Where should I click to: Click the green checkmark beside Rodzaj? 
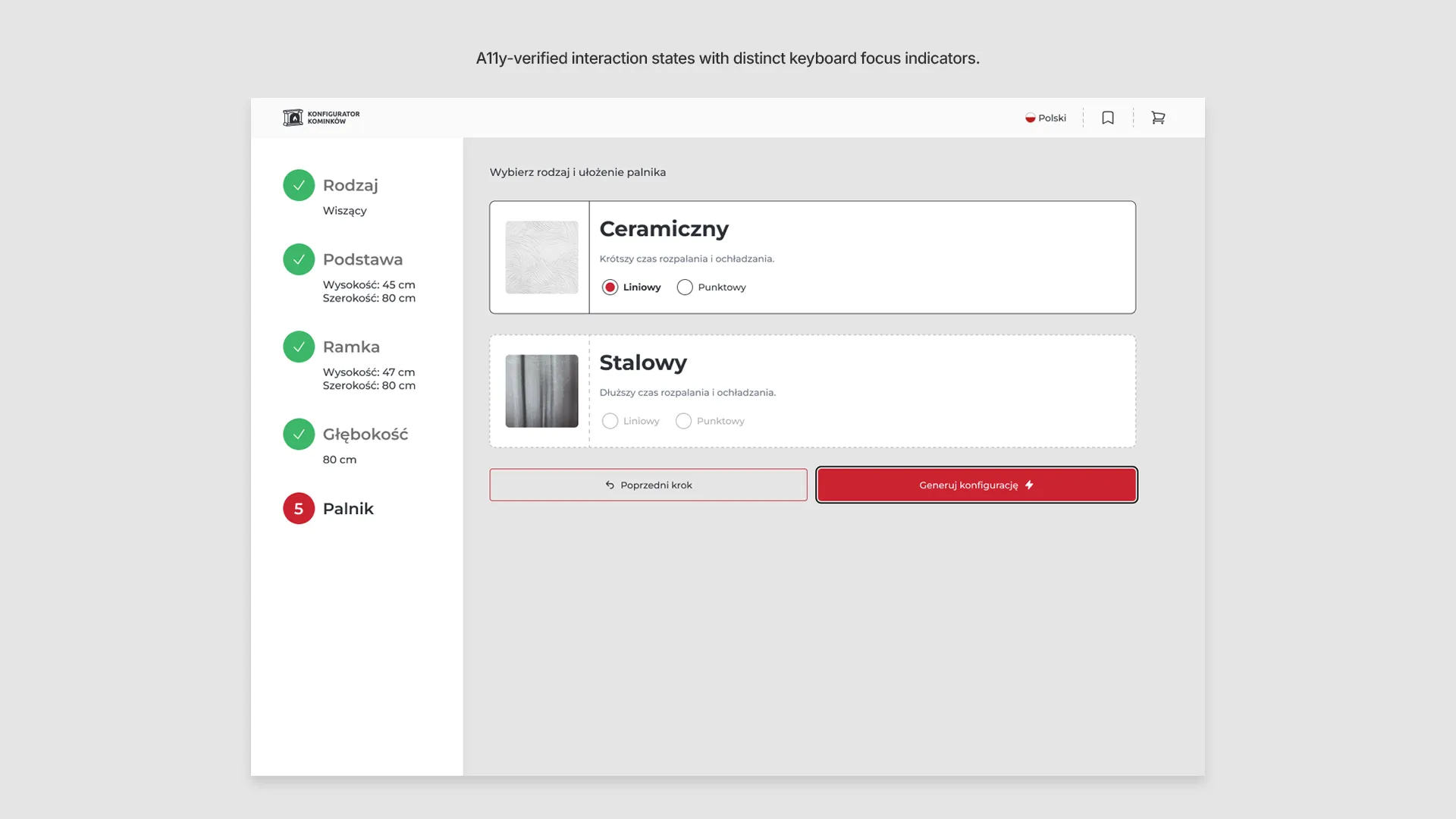click(299, 185)
